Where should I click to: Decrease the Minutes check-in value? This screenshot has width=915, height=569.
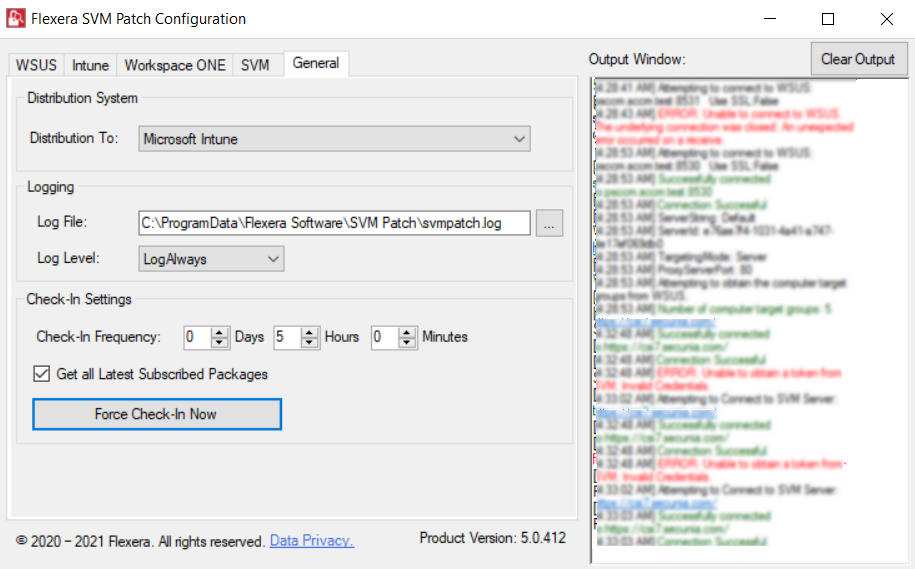(407, 343)
